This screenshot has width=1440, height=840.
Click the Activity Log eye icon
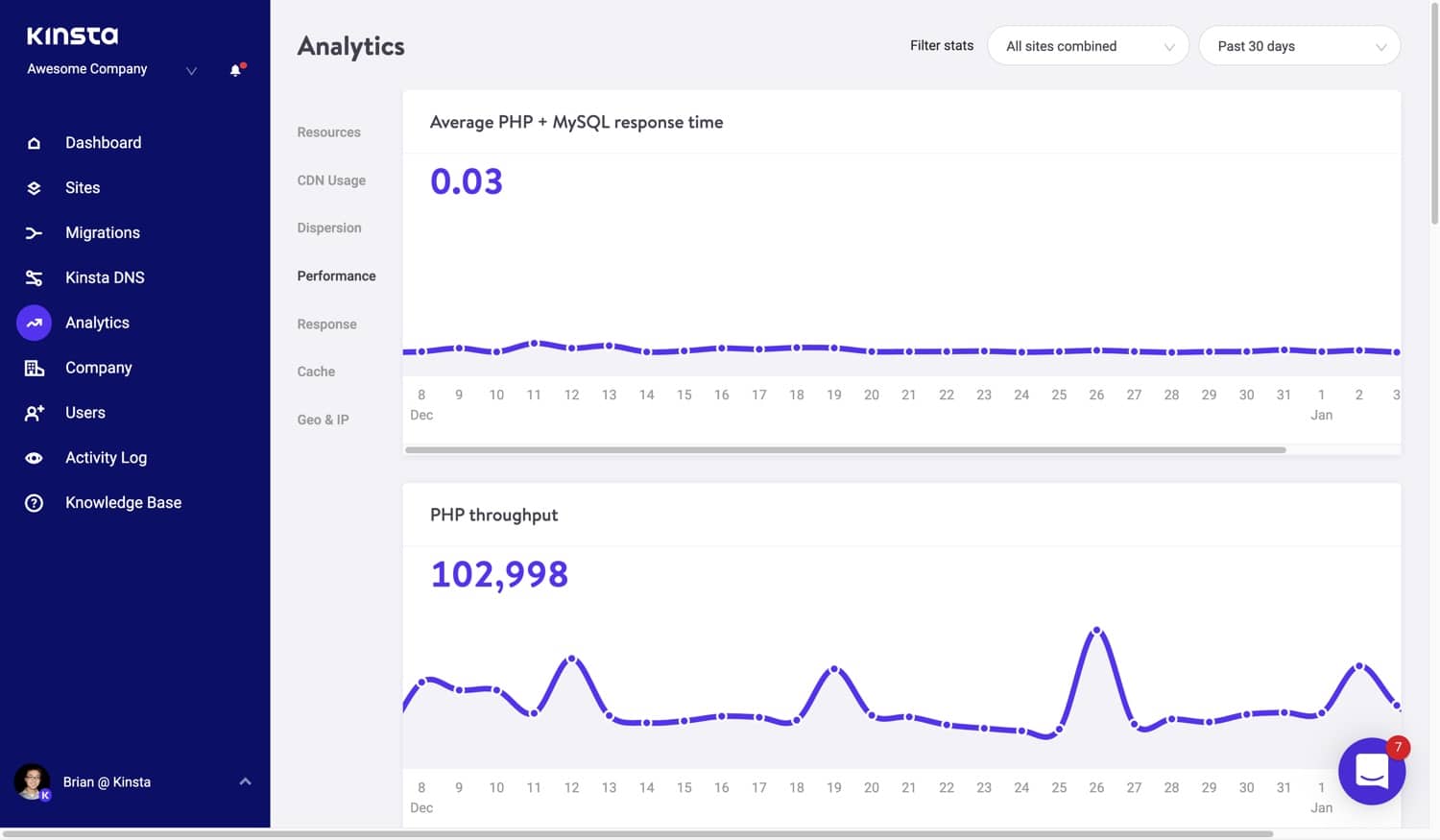34,458
